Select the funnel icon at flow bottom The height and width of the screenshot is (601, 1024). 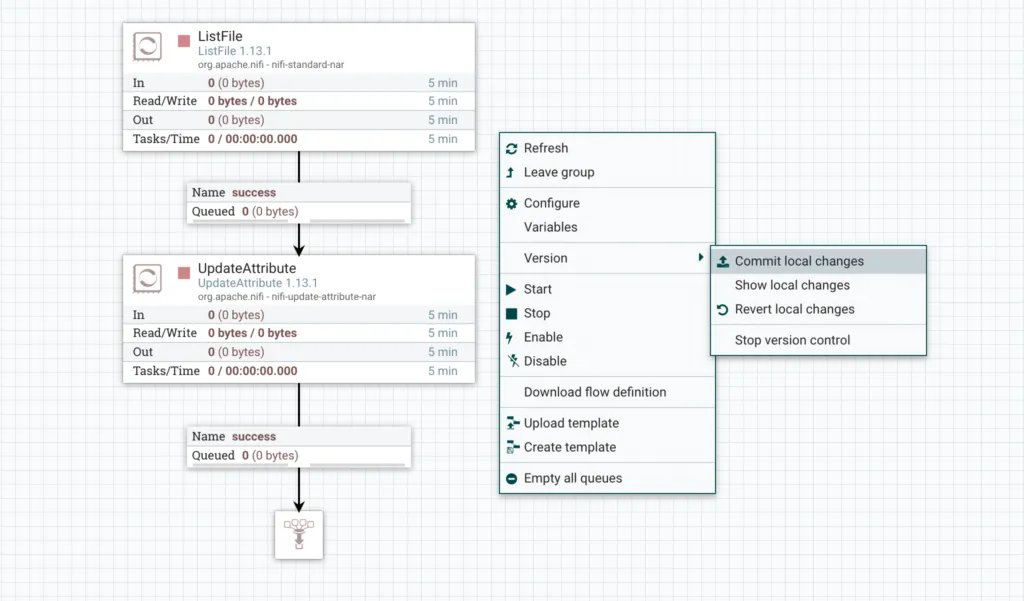coord(298,534)
